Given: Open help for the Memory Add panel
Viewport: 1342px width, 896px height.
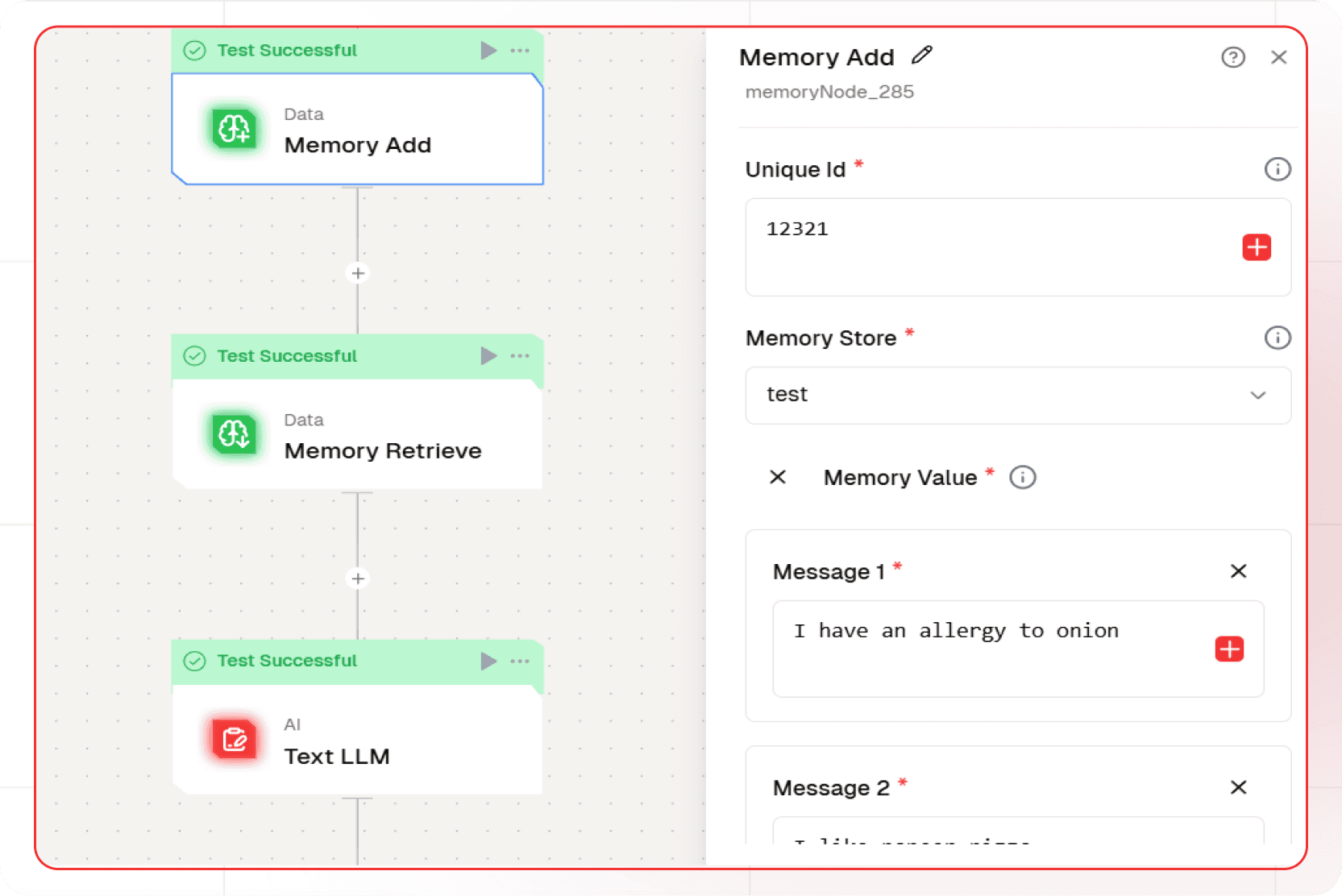Looking at the screenshot, I should pos(1233,57).
